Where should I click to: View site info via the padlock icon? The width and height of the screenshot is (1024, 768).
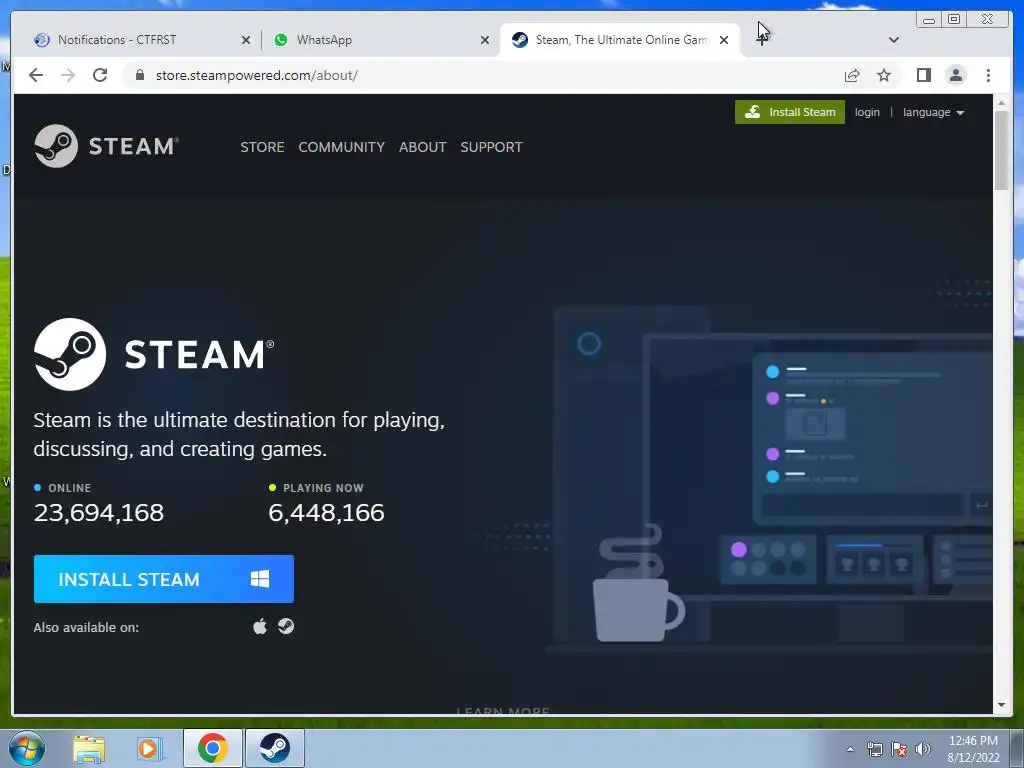(139, 75)
